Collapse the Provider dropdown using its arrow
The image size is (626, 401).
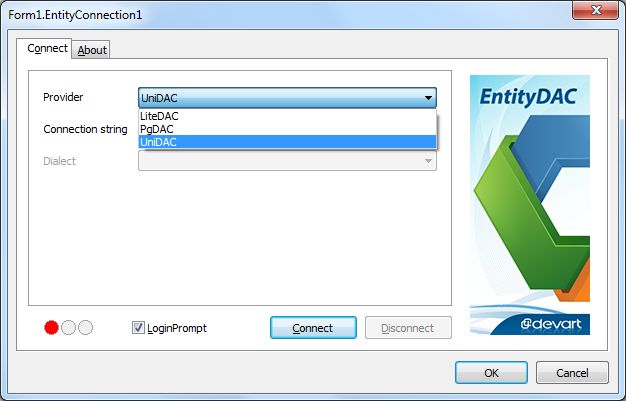[x=428, y=98]
